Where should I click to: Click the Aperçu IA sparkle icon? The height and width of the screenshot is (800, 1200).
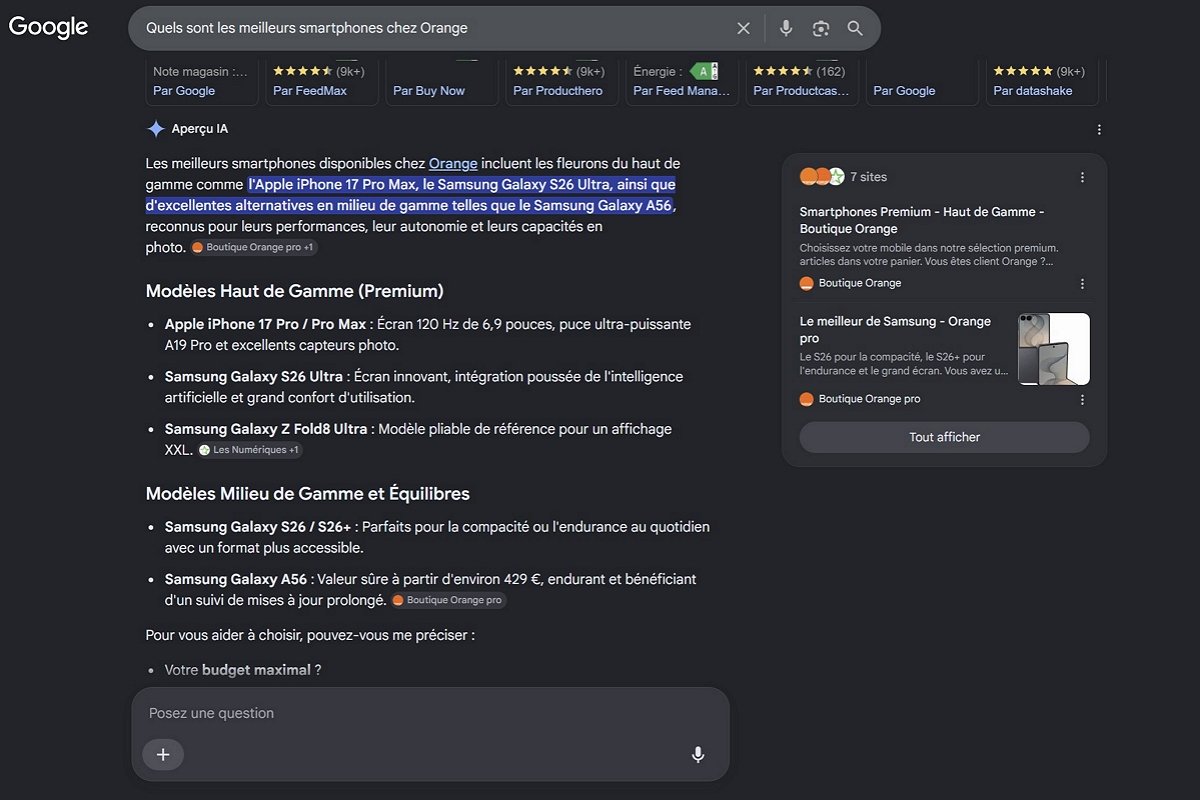point(156,129)
